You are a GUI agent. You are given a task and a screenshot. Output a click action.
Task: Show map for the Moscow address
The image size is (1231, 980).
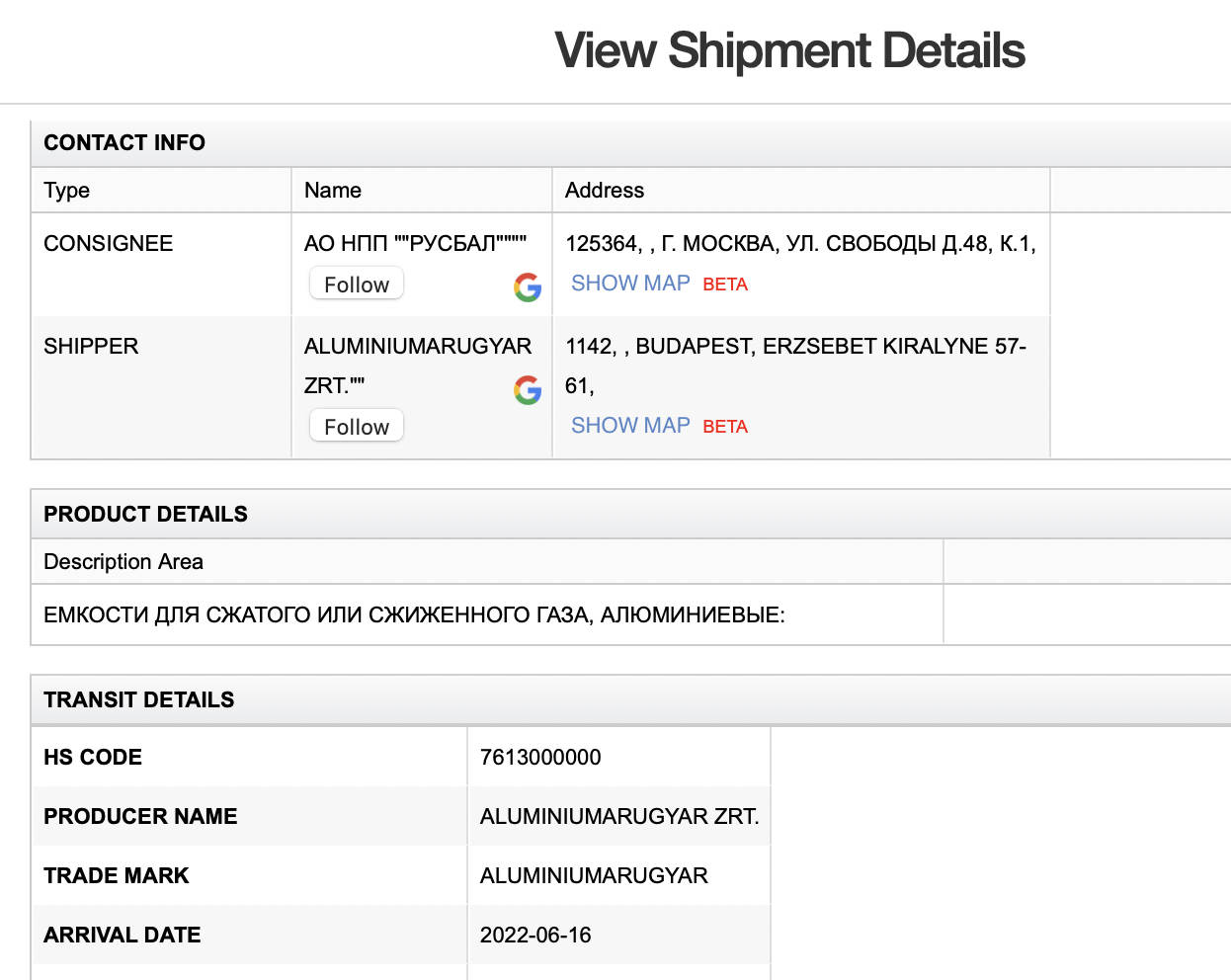[x=630, y=284]
